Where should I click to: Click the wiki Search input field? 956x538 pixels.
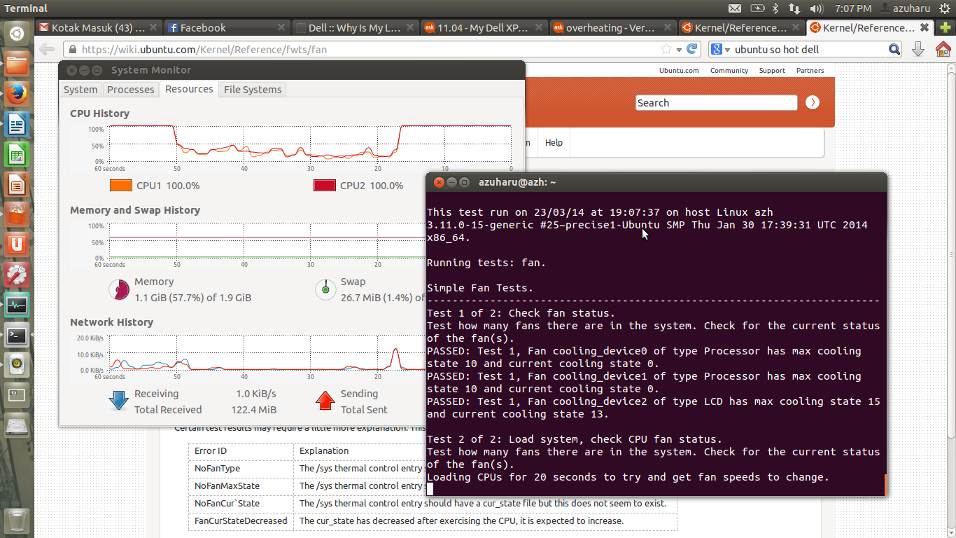pyautogui.click(x=715, y=103)
